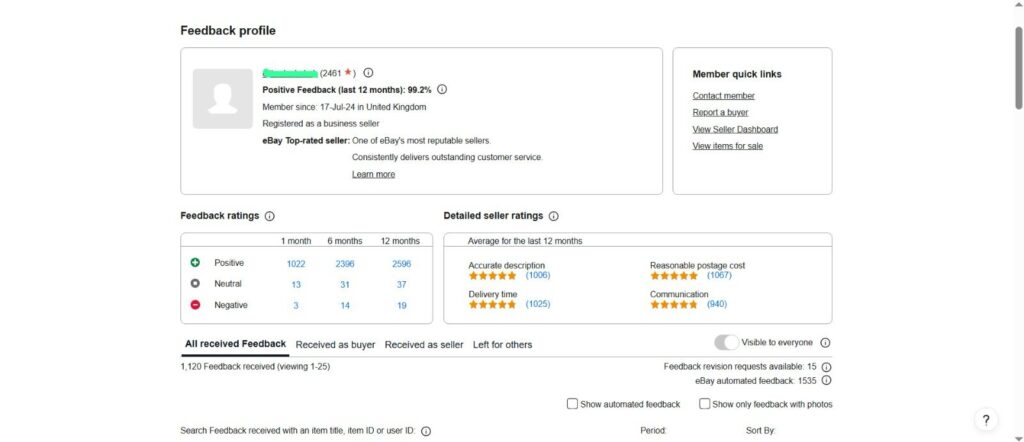The height and width of the screenshot is (442, 1024).
Task: Open the Left for others tab
Action: 502,345
